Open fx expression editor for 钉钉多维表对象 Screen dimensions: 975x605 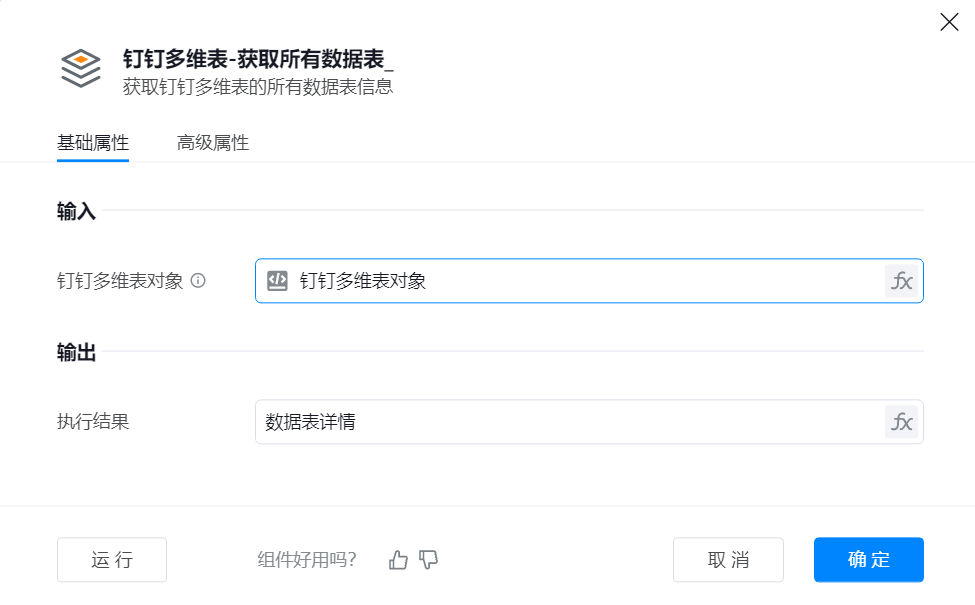coord(901,281)
